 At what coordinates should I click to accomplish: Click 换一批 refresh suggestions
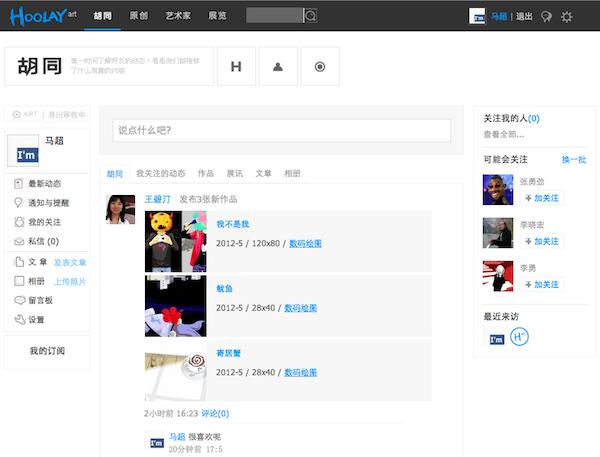(574, 160)
